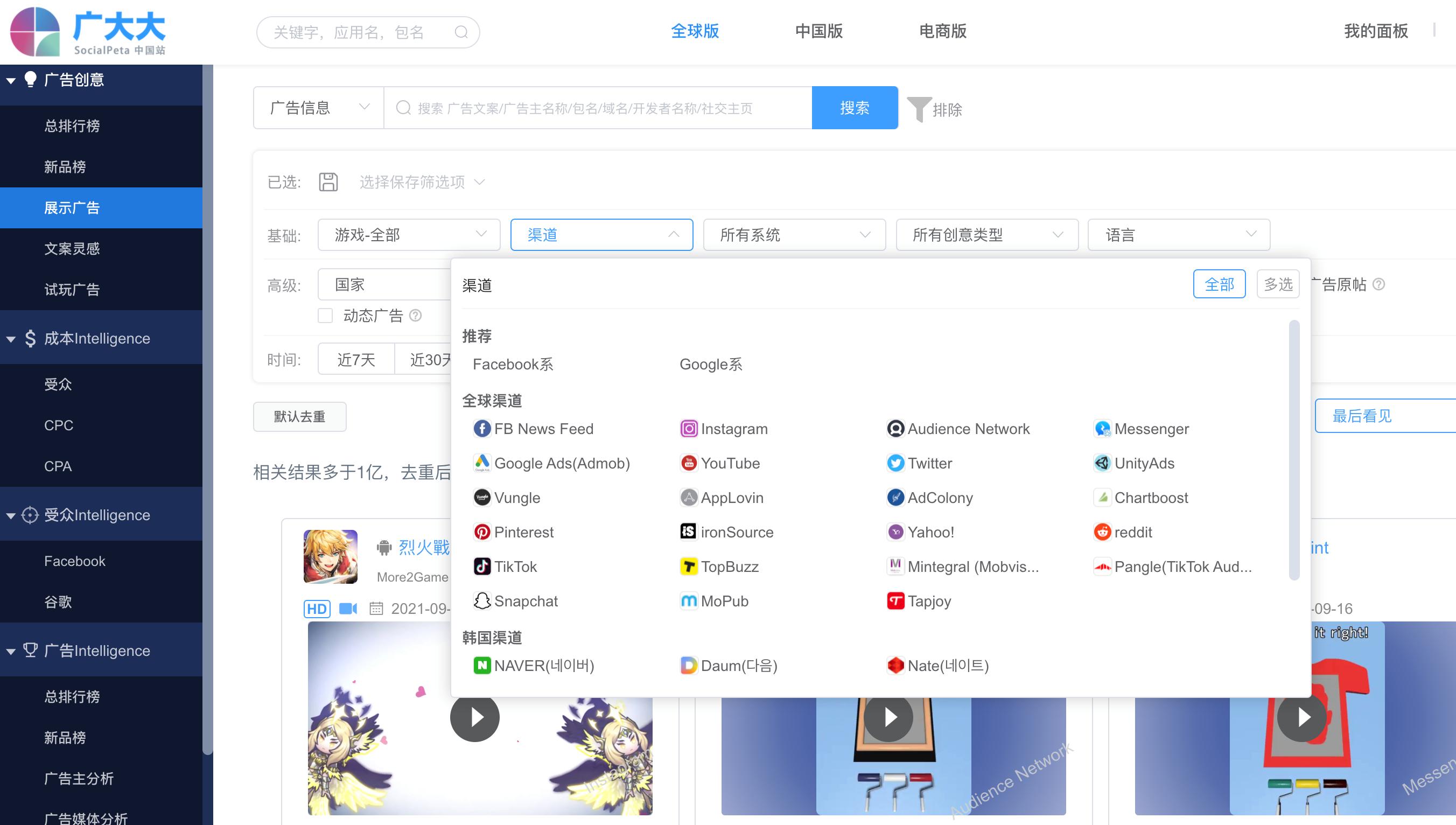
Task: Select 全部 in the channel panel
Action: pos(1219,284)
